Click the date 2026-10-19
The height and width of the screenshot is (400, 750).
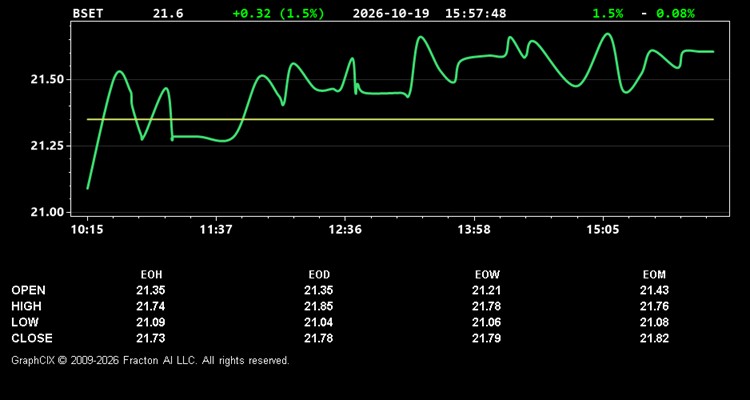391,13
